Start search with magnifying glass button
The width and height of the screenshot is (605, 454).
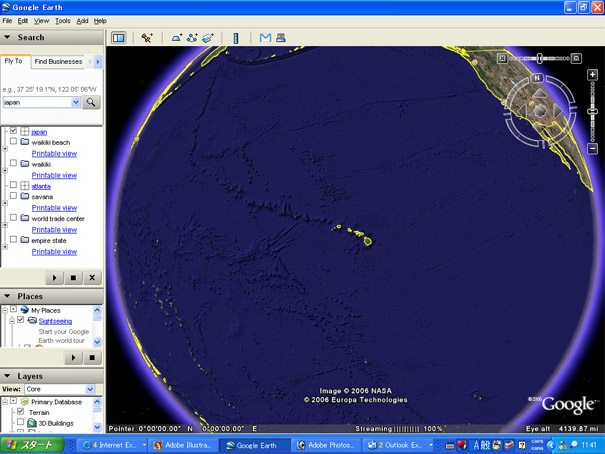pos(91,102)
